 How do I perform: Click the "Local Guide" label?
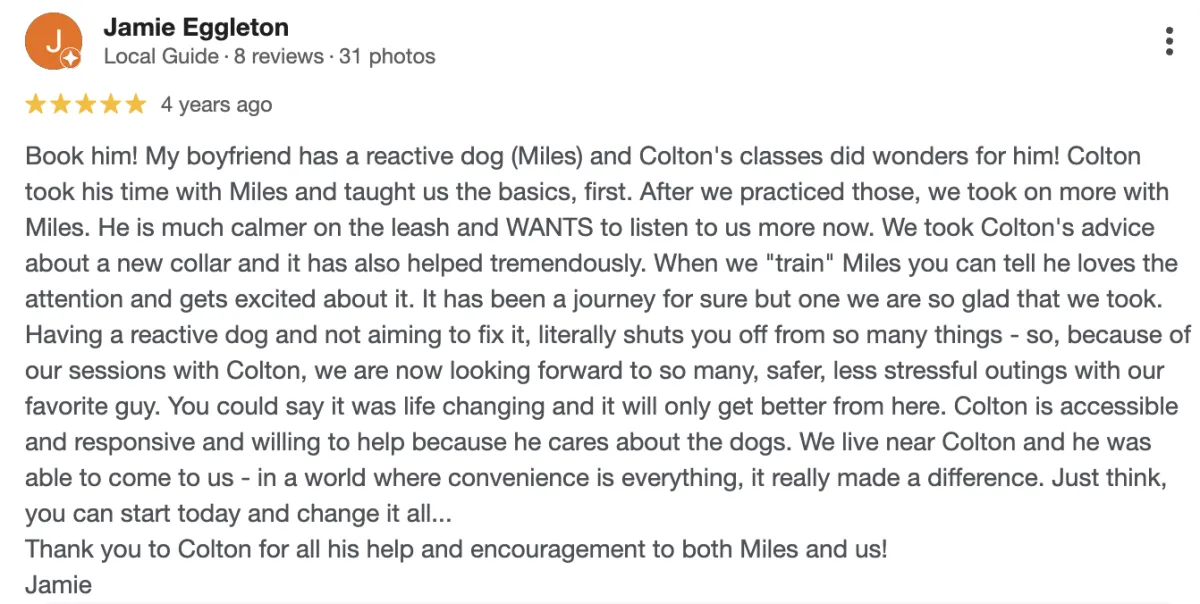coord(161,56)
